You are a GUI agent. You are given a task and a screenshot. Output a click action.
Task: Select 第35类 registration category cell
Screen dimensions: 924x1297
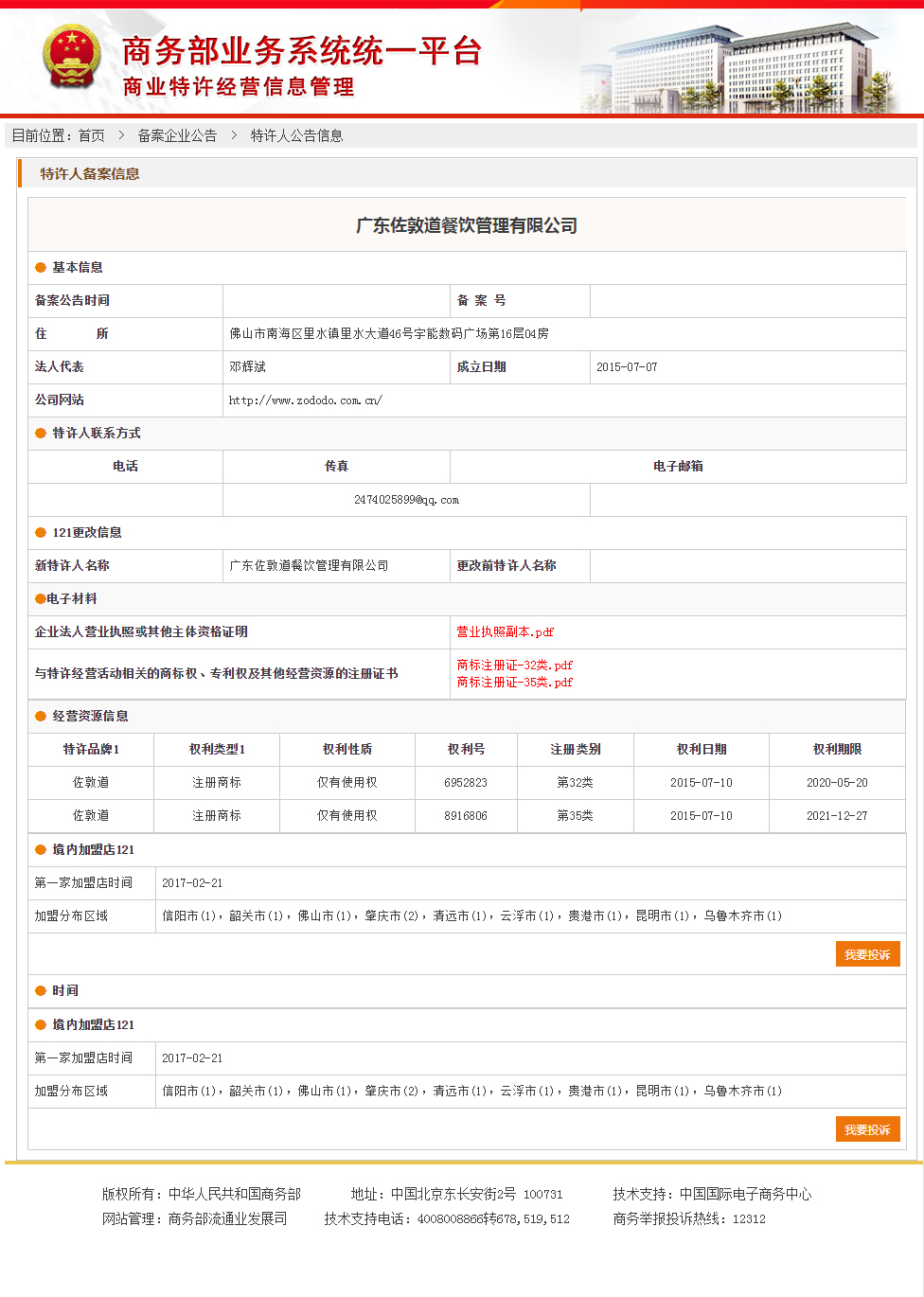[575, 815]
